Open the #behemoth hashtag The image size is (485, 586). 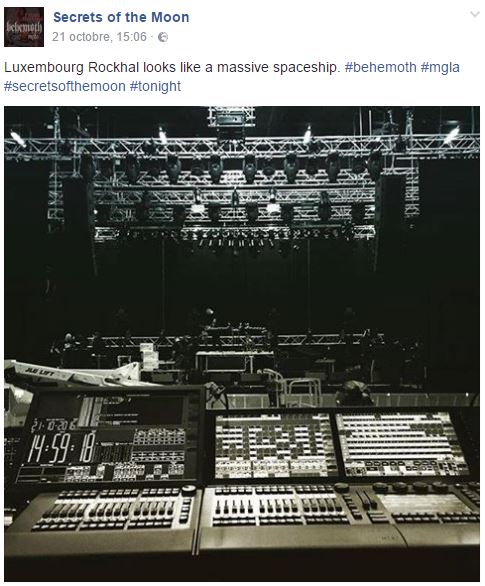click(380, 67)
